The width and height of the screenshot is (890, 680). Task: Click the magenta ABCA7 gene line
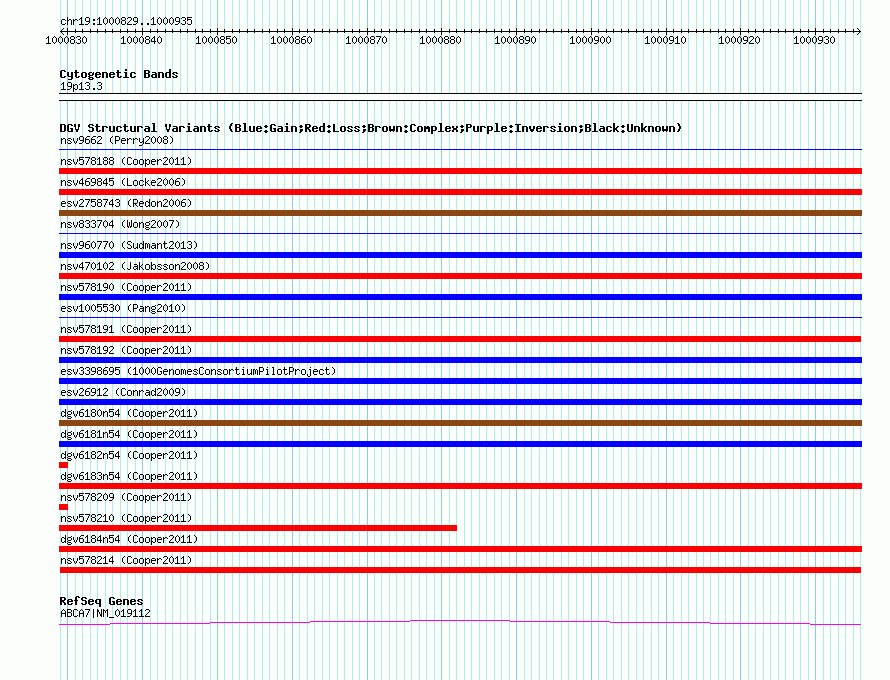tap(460, 623)
